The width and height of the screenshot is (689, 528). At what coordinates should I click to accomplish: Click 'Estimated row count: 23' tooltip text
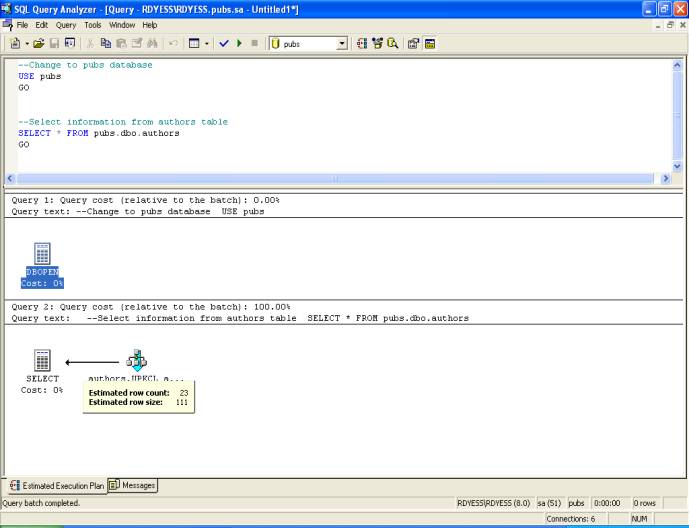point(138,393)
